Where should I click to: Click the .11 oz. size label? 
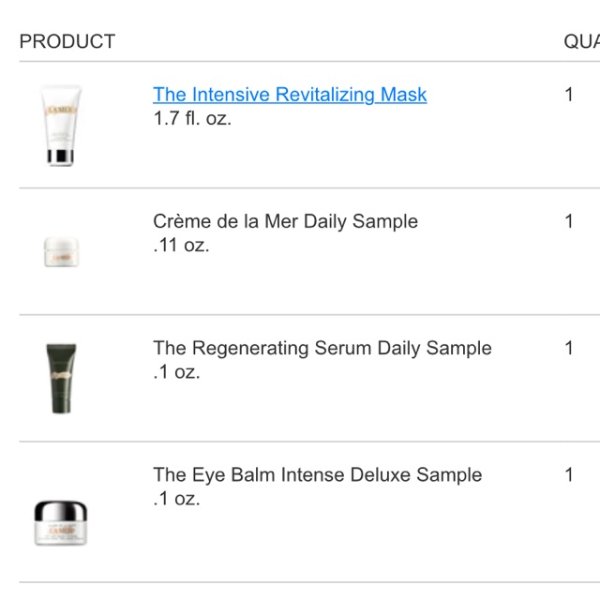(181, 245)
